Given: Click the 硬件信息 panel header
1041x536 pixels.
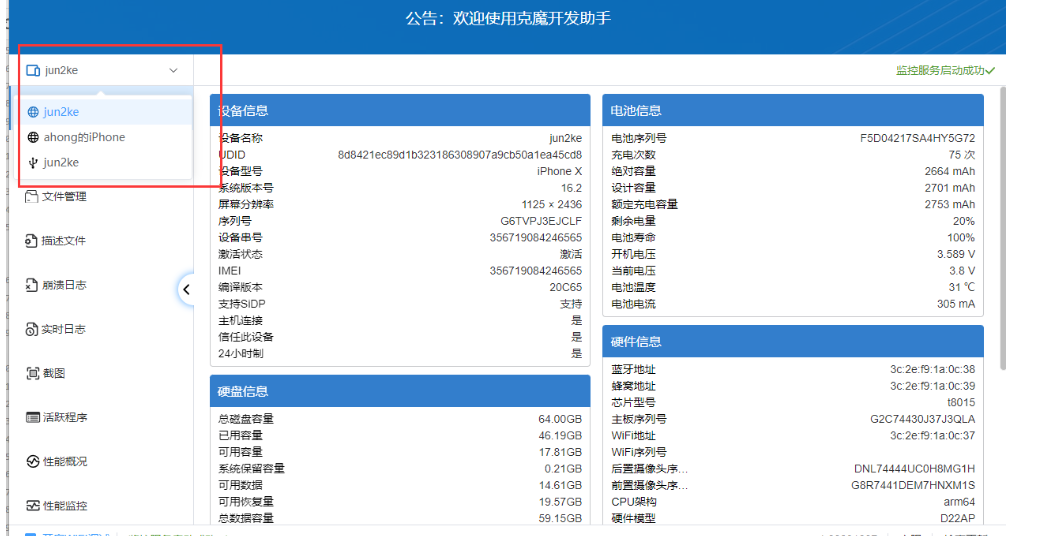Looking at the screenshot, I should [x=793, y=341].
